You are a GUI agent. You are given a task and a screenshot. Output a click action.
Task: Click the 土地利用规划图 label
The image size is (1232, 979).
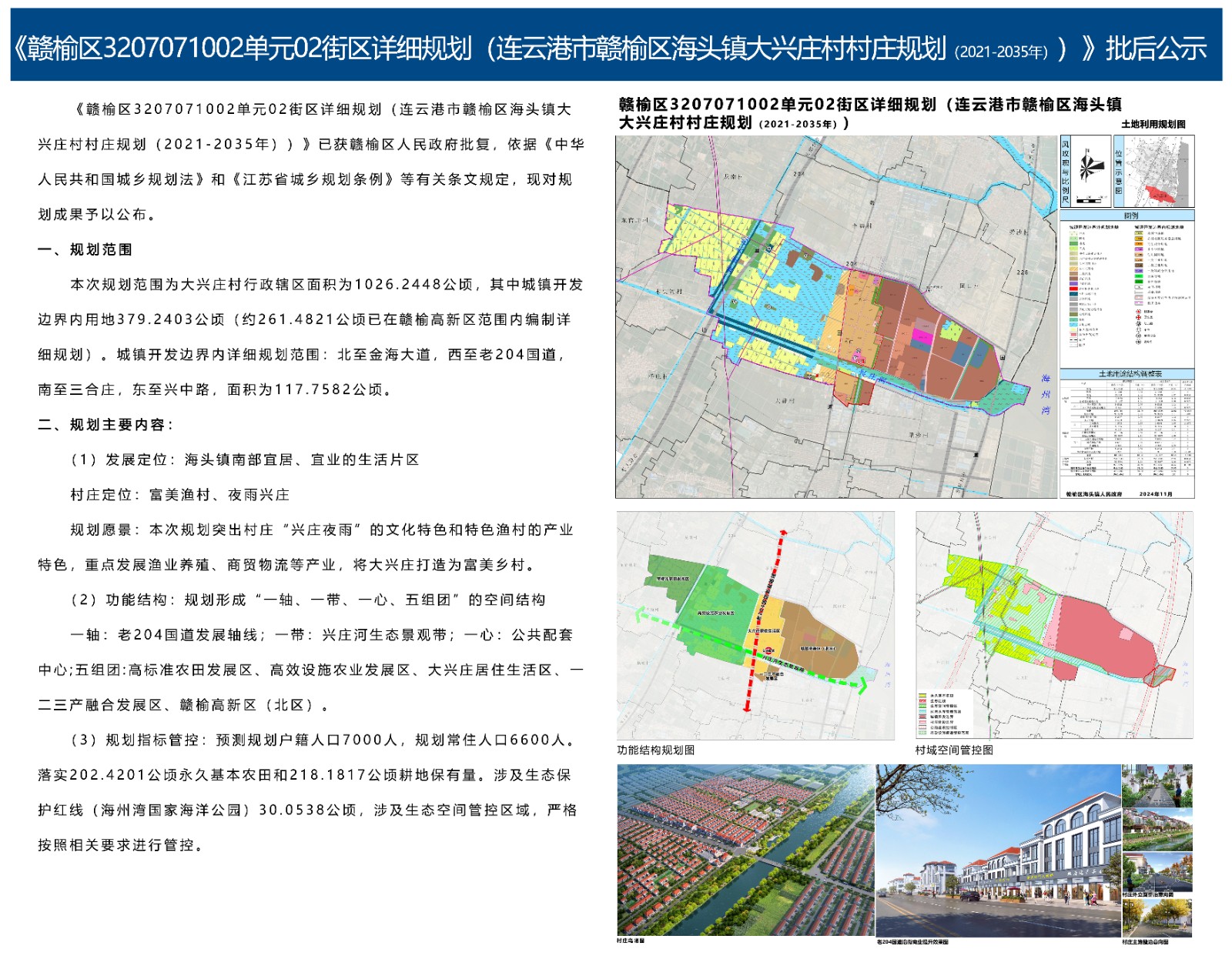point(1153,124)
